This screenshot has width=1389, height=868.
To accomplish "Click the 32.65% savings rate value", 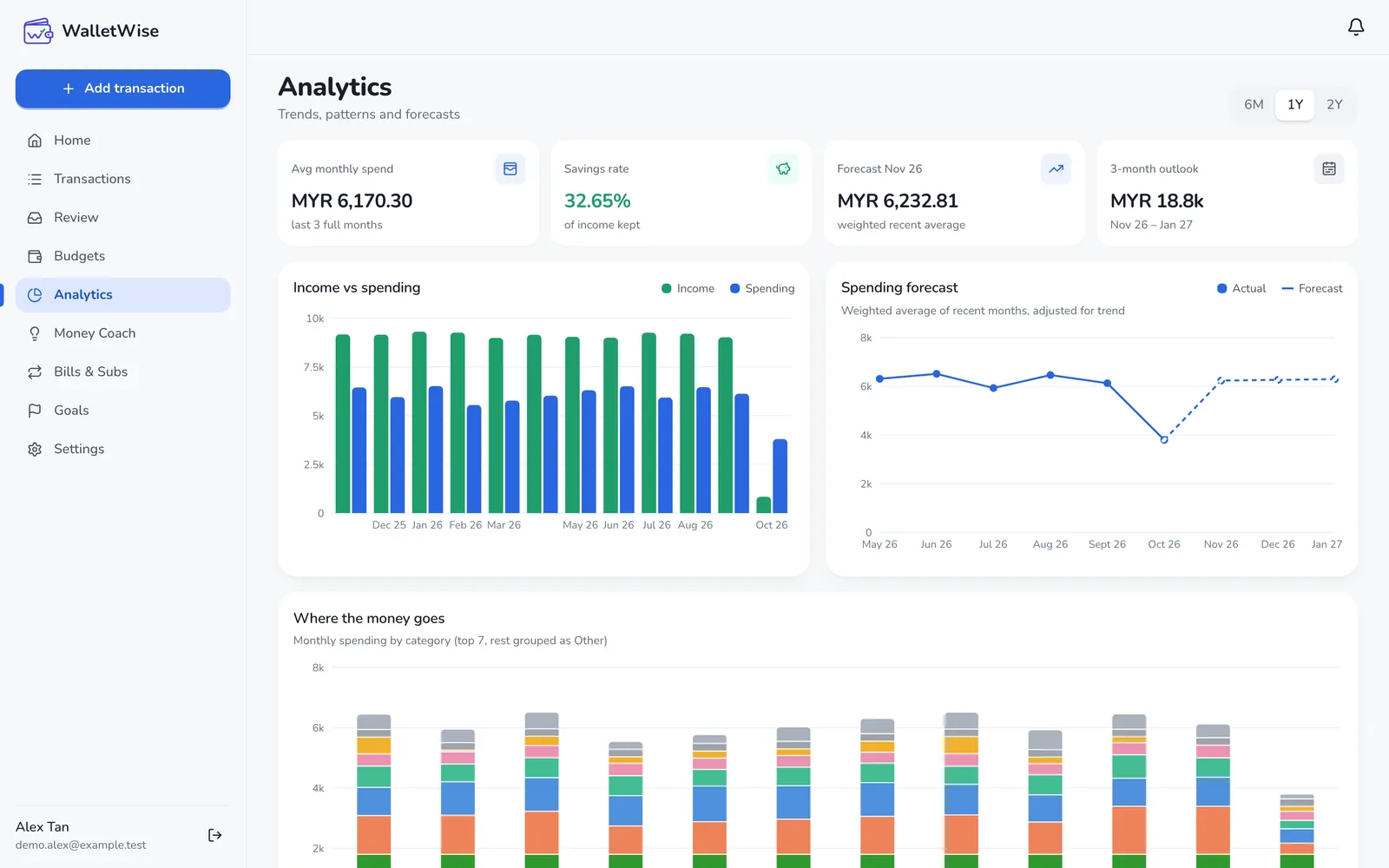I will pyautogui.click(x=597, y=201).
